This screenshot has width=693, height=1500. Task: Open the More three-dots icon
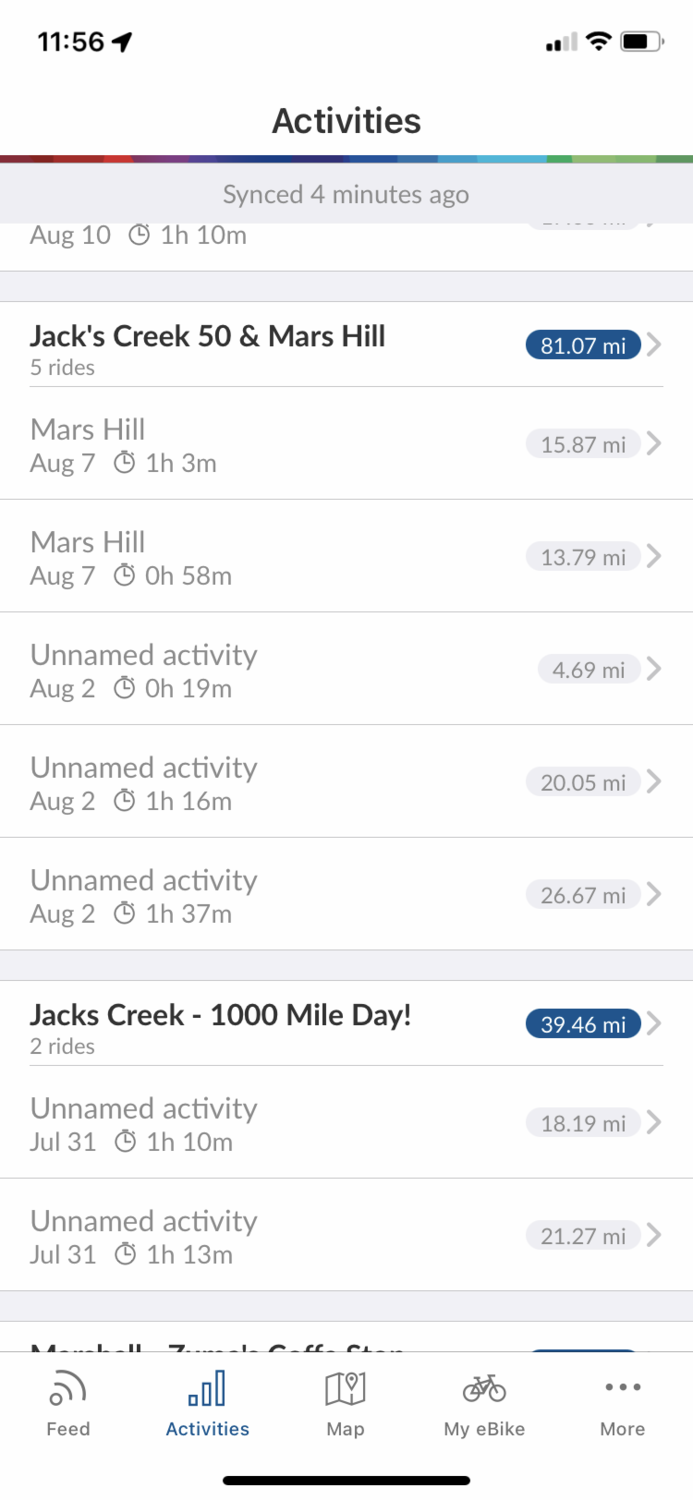click(x=622, y=1387)
